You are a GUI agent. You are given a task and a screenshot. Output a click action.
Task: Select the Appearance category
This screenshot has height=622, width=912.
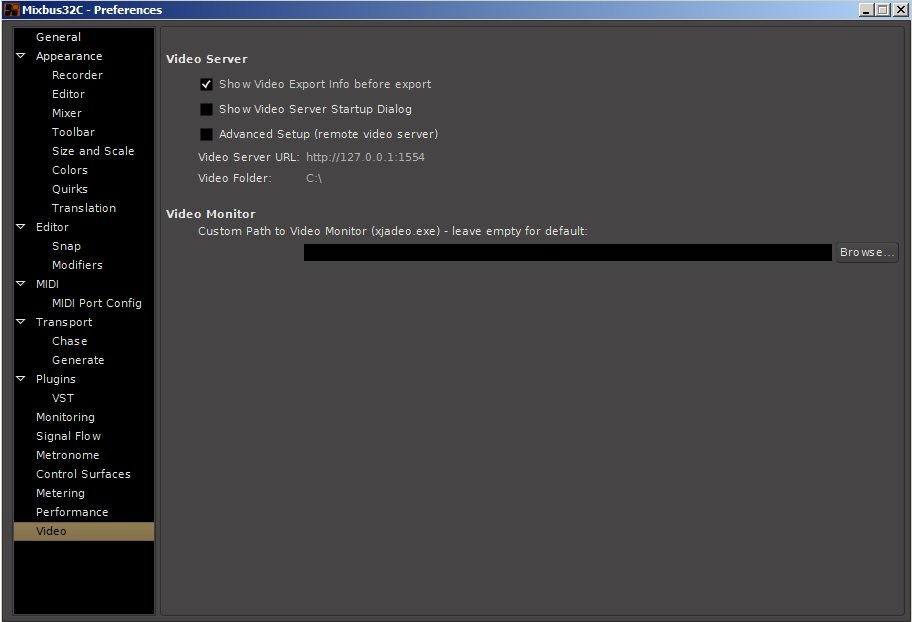pos(69,56)
